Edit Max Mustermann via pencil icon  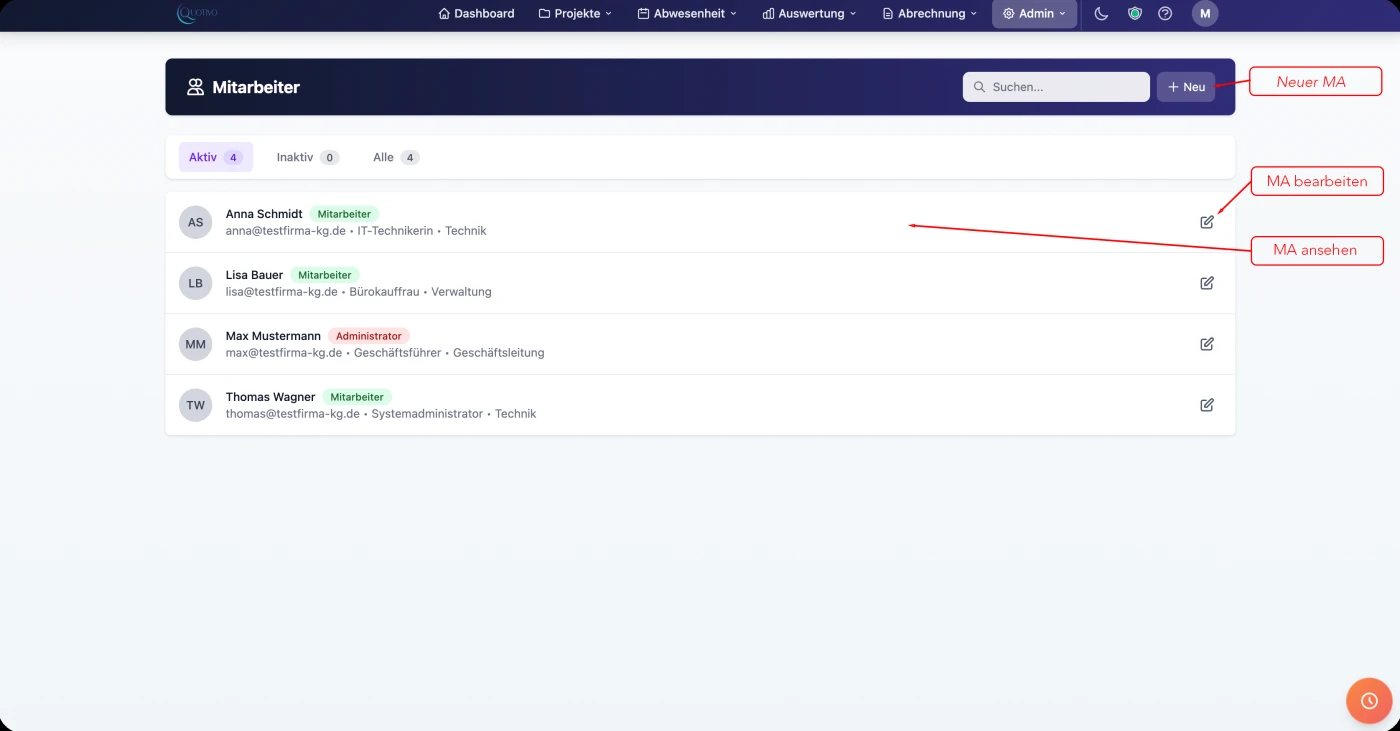tap(1207, 344)
